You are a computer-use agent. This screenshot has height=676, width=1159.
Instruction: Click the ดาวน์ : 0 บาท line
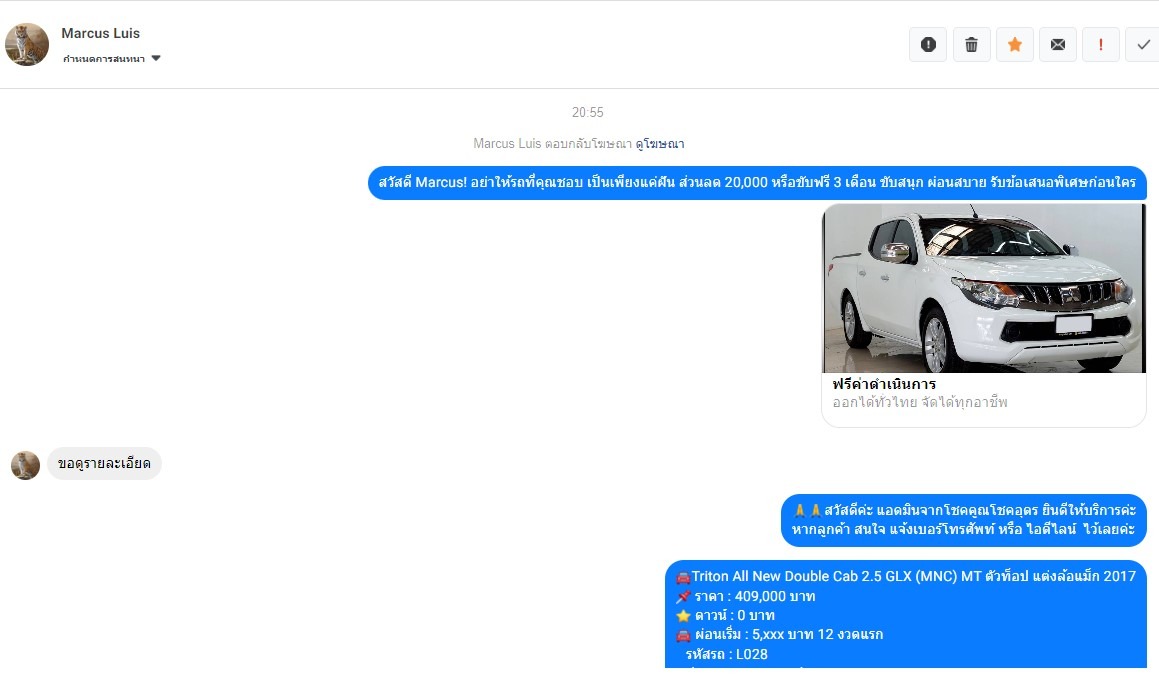[x=725, y=615]
